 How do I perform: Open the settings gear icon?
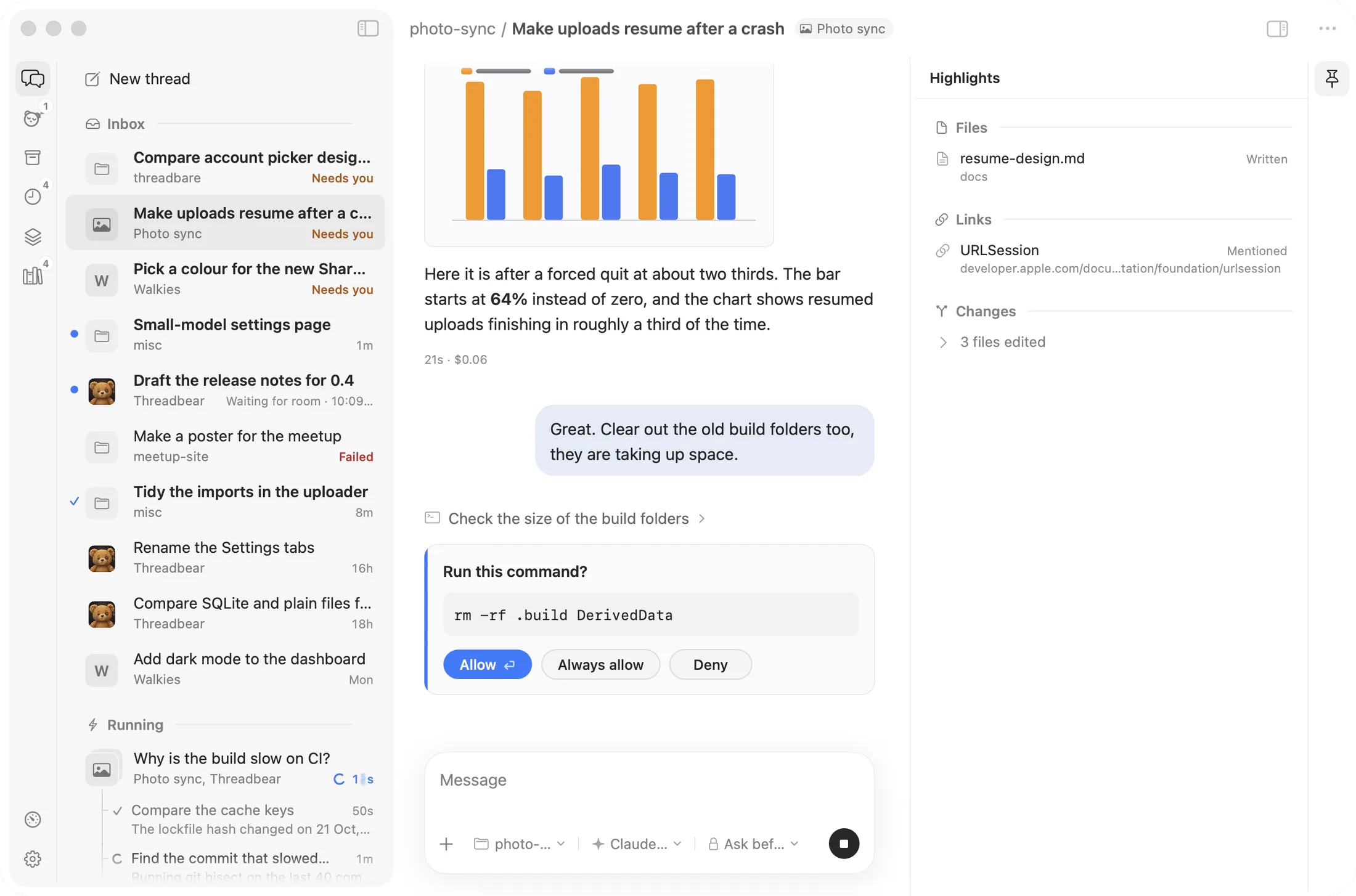(x=33, y=859)
